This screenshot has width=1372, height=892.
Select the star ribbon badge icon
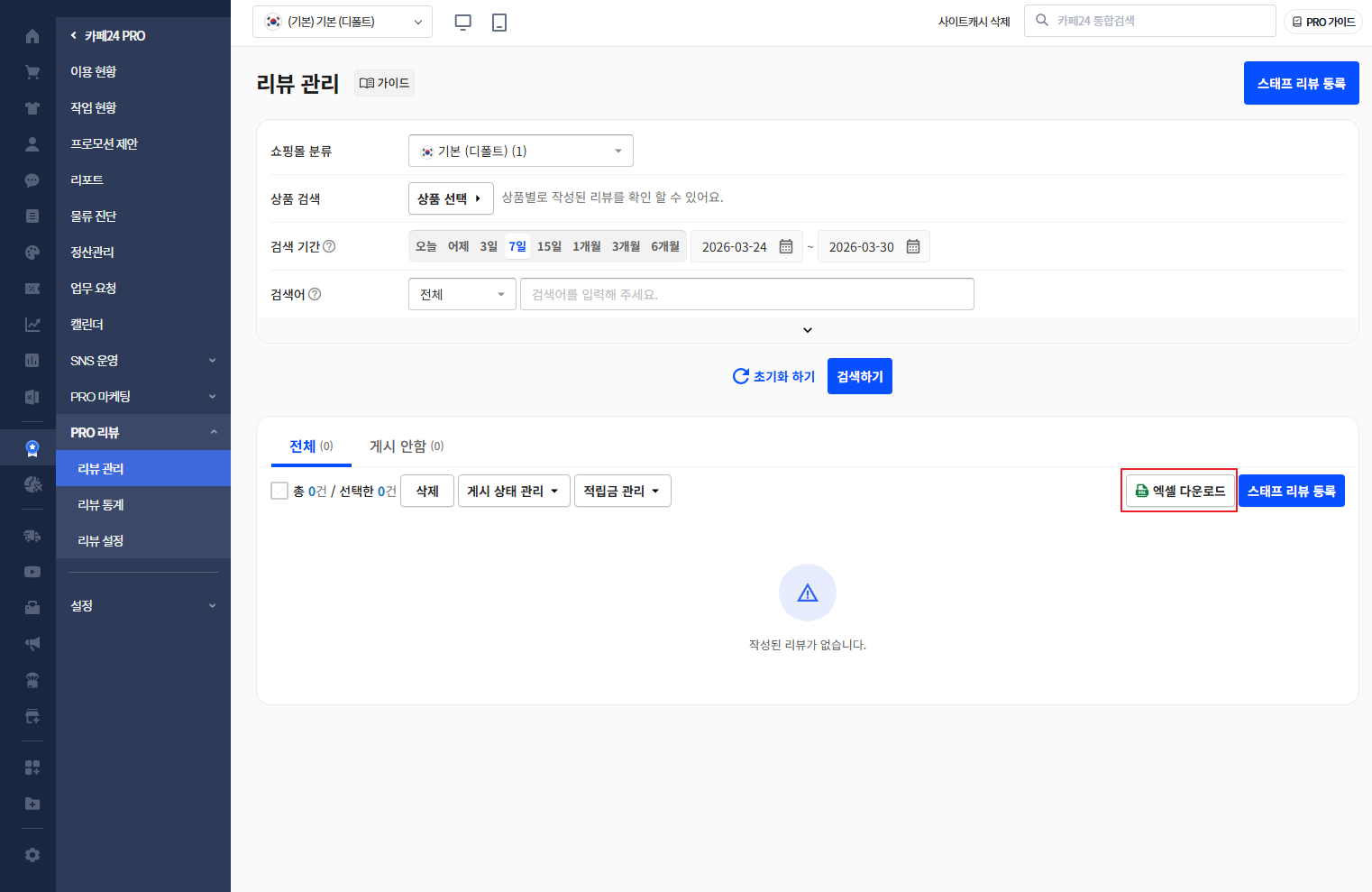point(32,448)
